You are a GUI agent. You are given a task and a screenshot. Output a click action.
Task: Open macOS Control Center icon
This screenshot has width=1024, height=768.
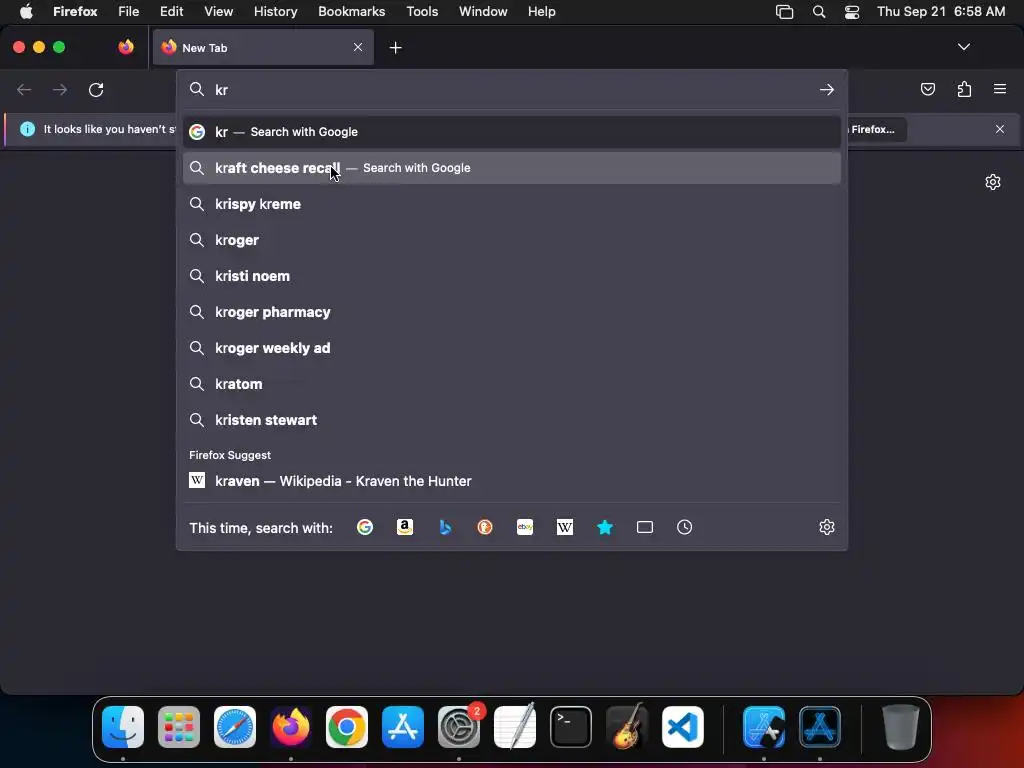point(852,12)
